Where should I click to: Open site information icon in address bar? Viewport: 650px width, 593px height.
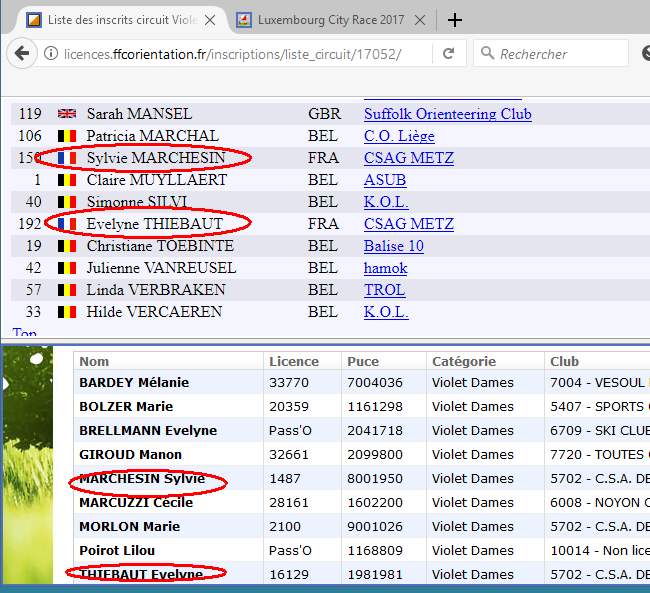point(51,53)
